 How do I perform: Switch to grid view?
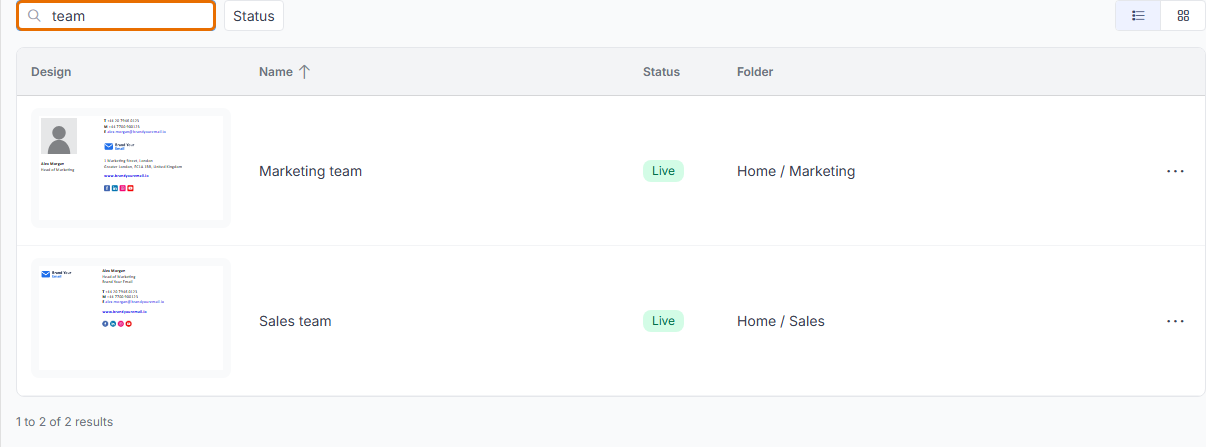1183,16
